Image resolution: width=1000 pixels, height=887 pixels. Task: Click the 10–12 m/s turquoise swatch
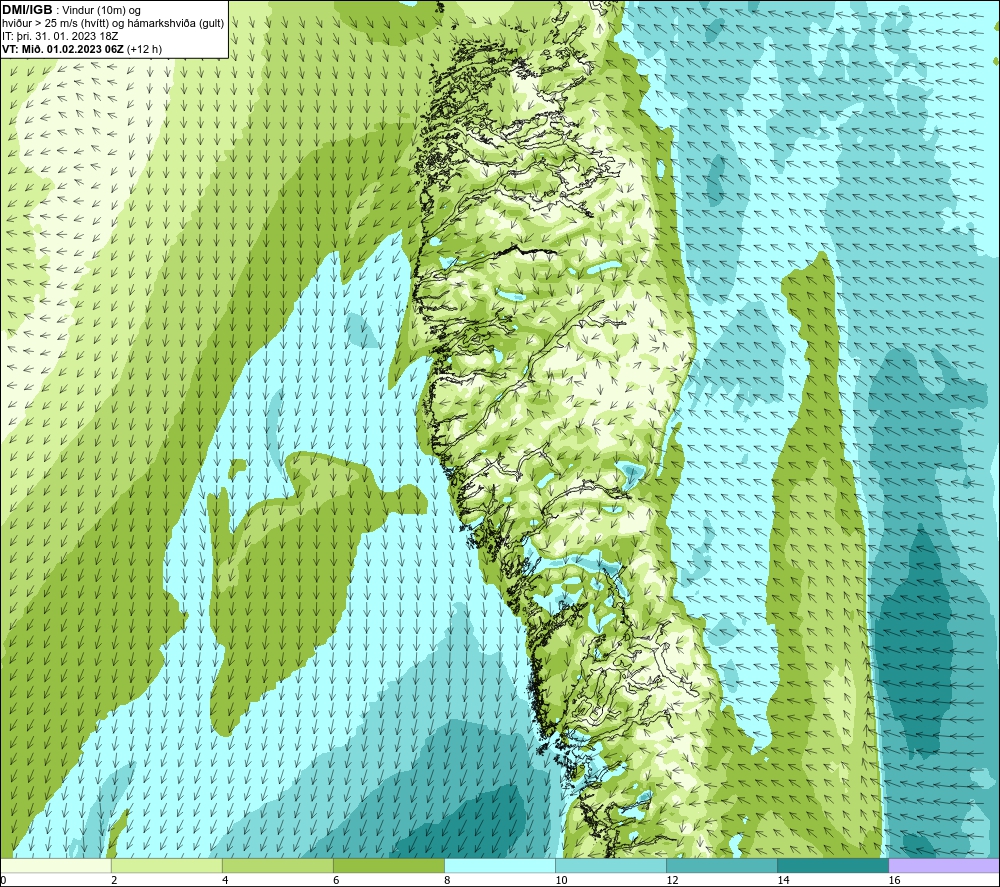611,865
